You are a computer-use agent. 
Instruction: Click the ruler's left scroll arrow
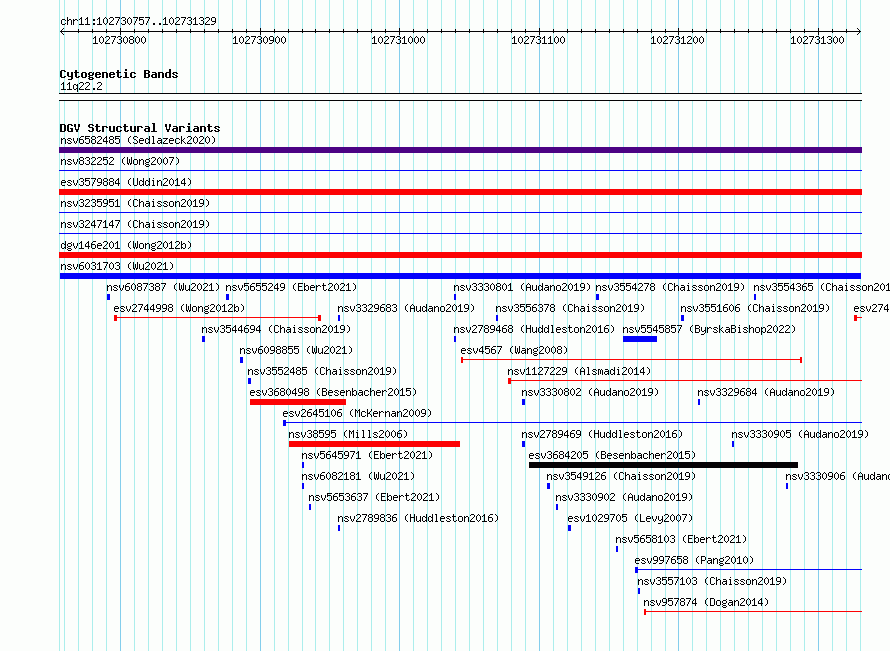(x=62, y=32)
